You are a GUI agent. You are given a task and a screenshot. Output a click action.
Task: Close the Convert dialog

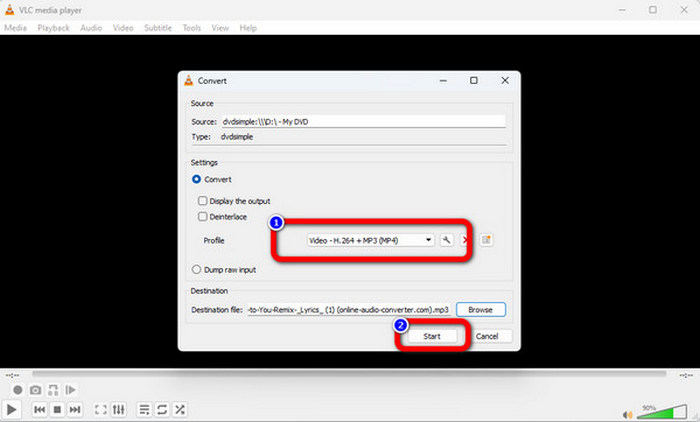coord(505,80)
